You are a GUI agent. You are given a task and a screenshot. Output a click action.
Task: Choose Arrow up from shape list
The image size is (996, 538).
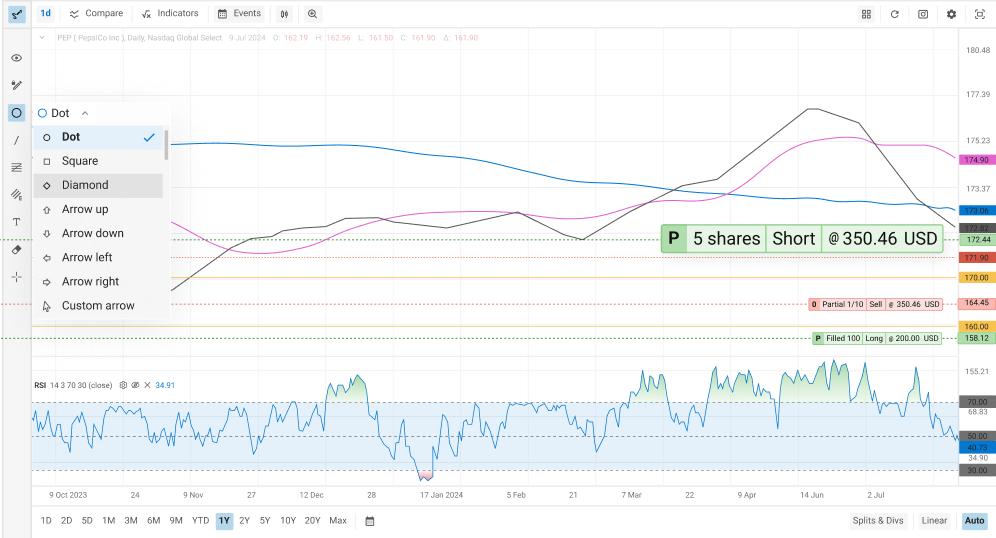[x=85, y=209]
